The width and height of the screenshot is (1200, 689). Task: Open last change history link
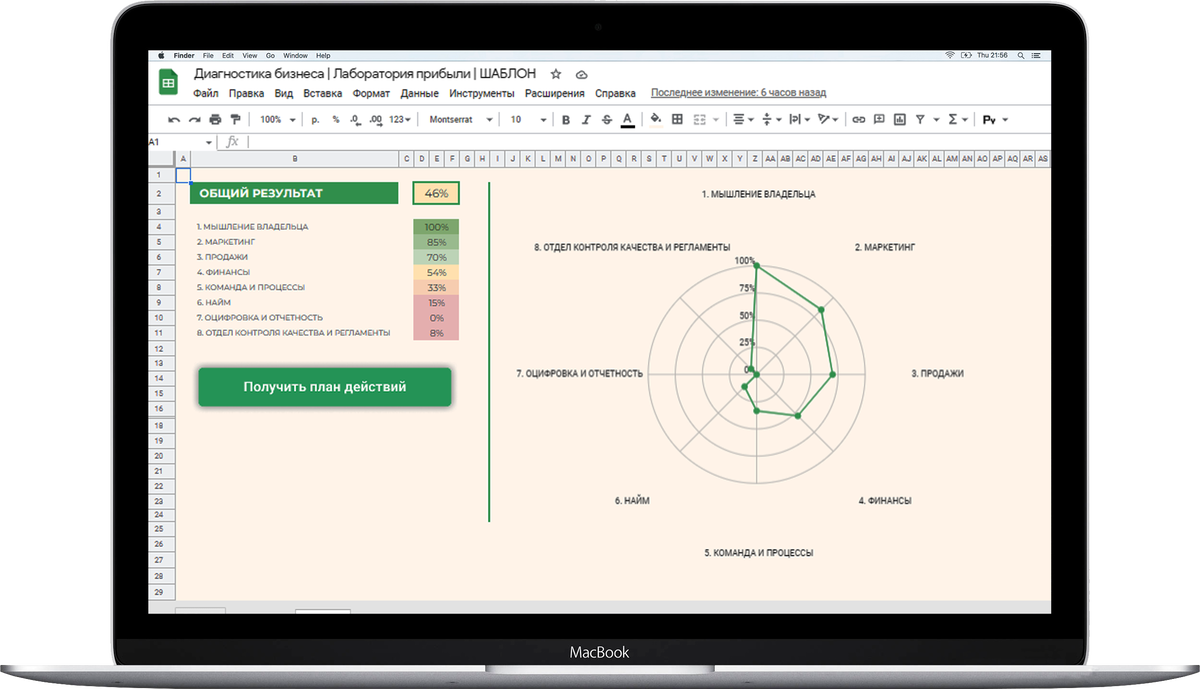coord(739,93)
